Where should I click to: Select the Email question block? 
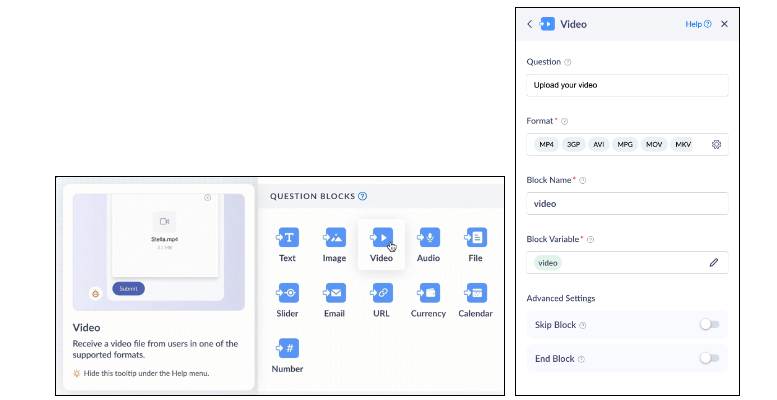tap(334, 293)
